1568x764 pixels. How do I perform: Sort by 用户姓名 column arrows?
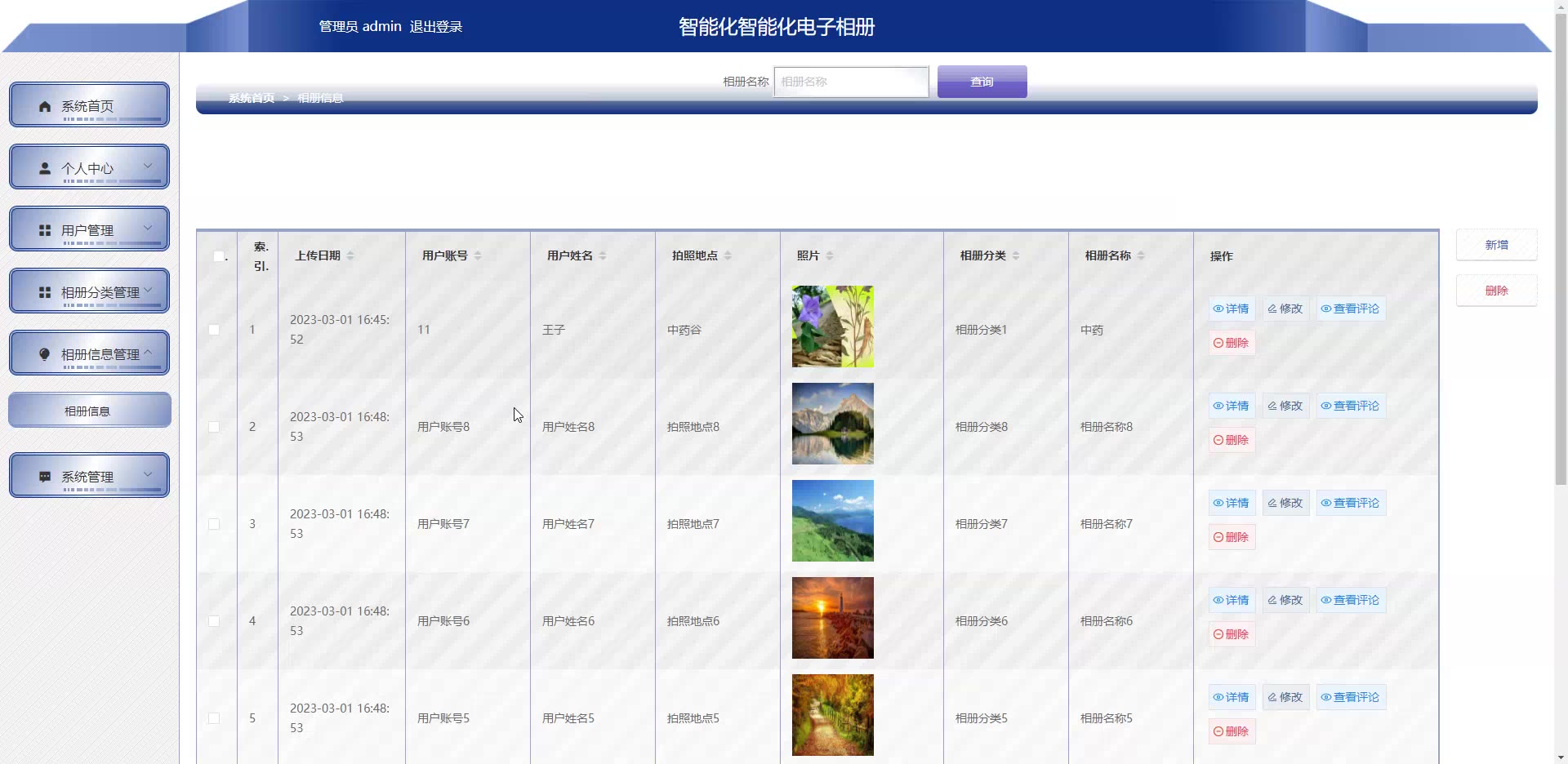(x=603, y=255)
